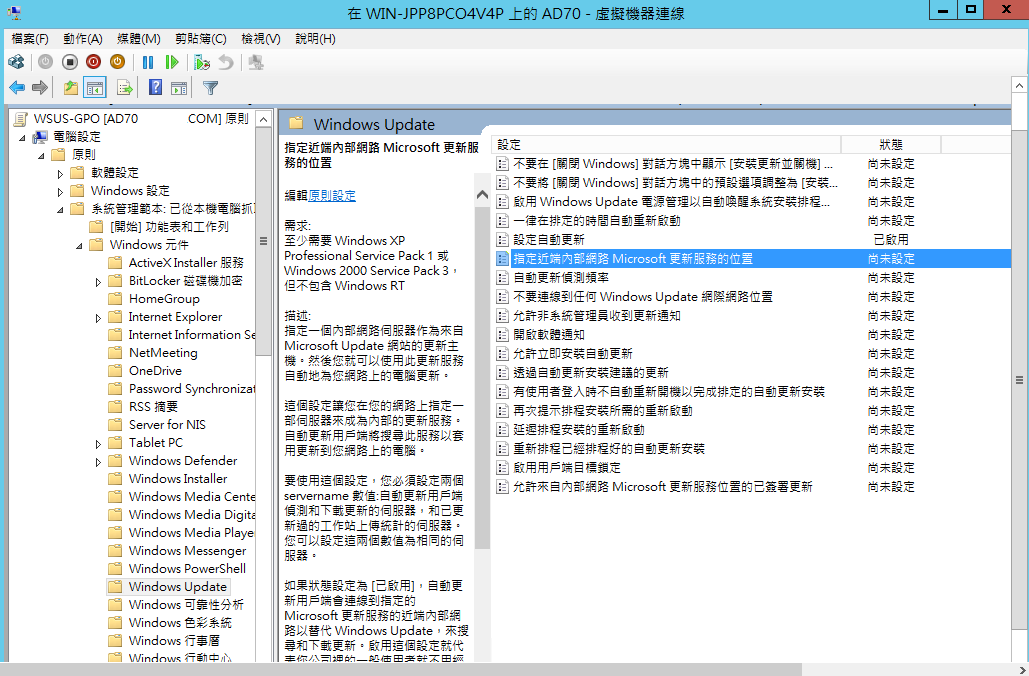Open the 動作(A) menu
This screenshot has width=1029, height=676.
[x=83, y=39]
